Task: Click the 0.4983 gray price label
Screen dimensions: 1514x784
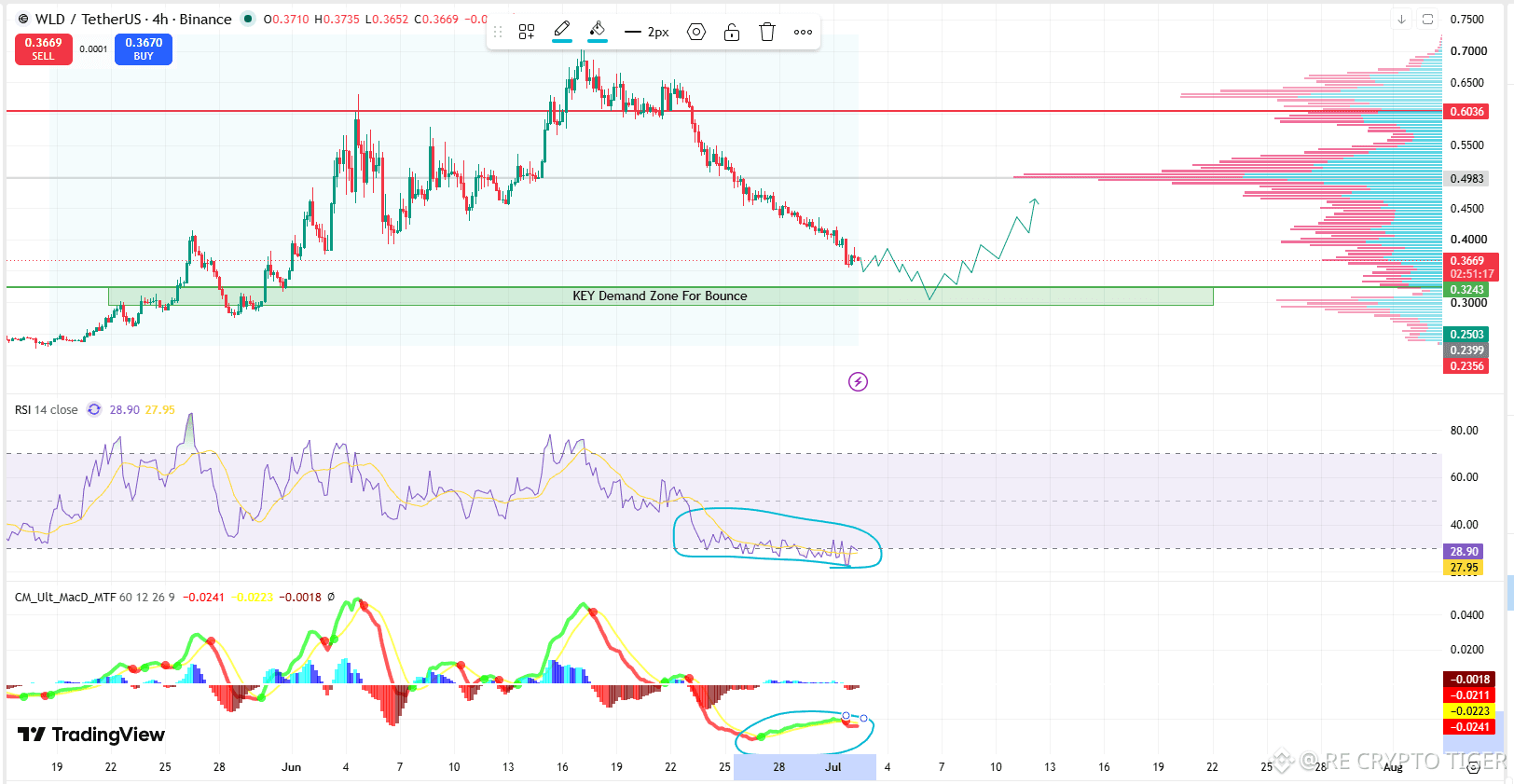Action: [x=1466, y=178]
